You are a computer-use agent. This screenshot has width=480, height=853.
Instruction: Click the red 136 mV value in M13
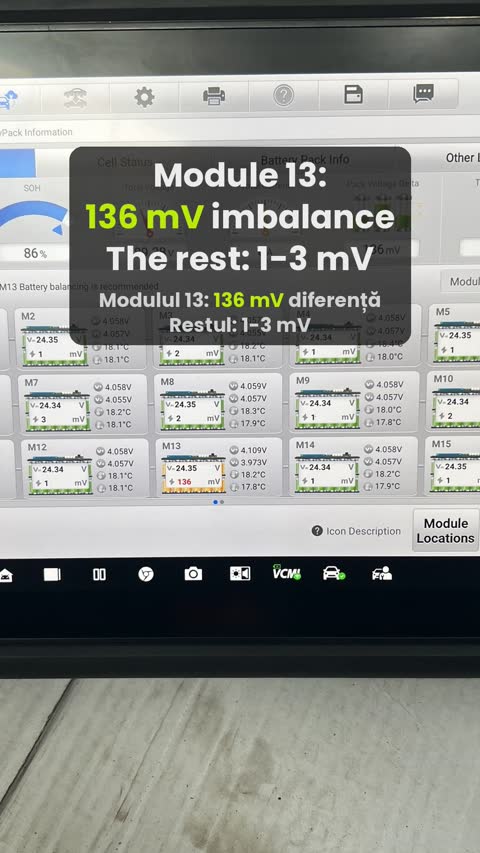tap(184, 481)
